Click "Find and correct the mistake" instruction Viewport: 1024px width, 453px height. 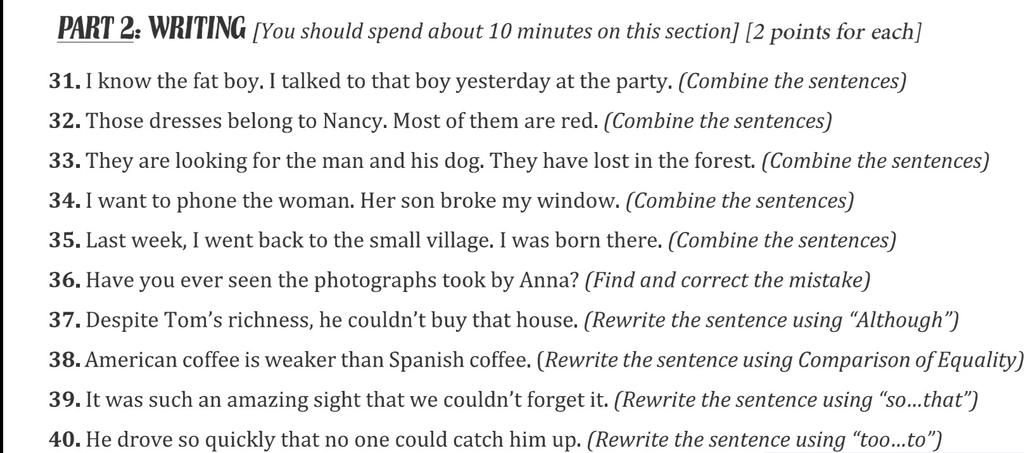tap(728, 281)
